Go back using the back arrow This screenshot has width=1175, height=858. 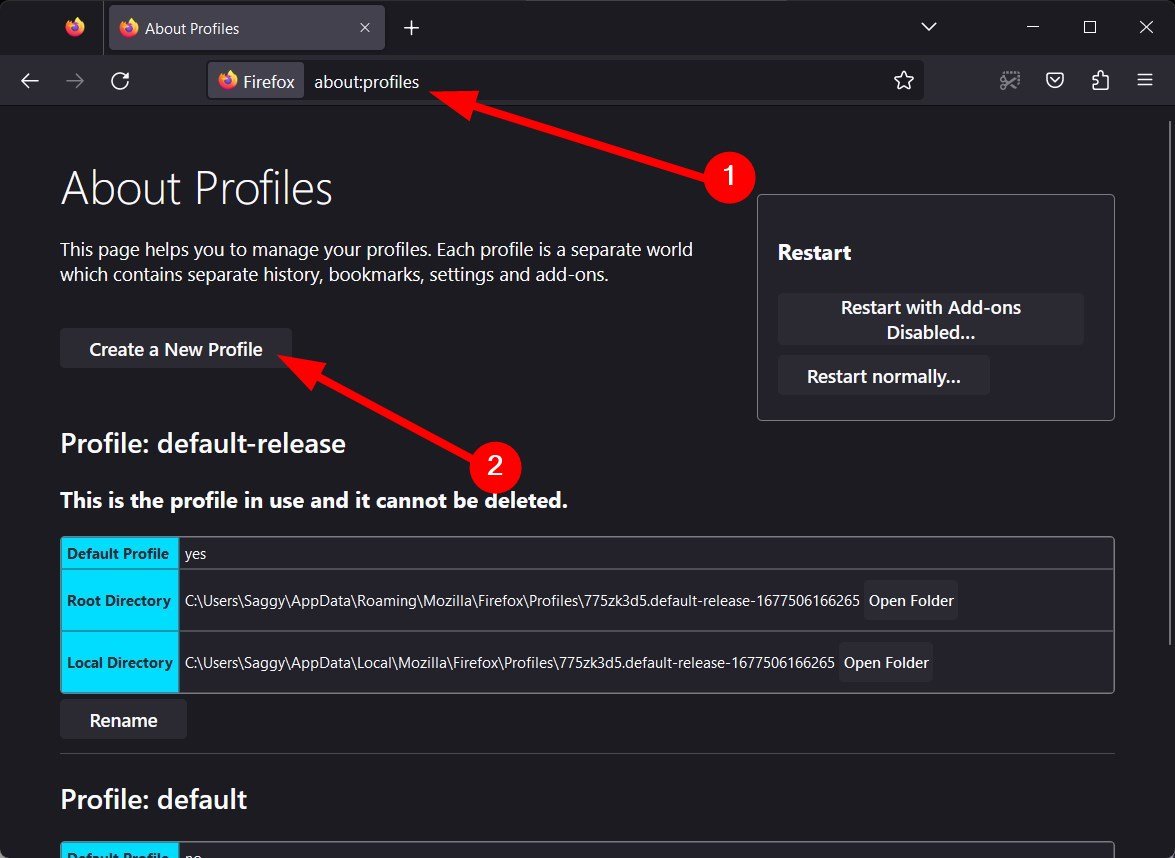coord(30,81)
